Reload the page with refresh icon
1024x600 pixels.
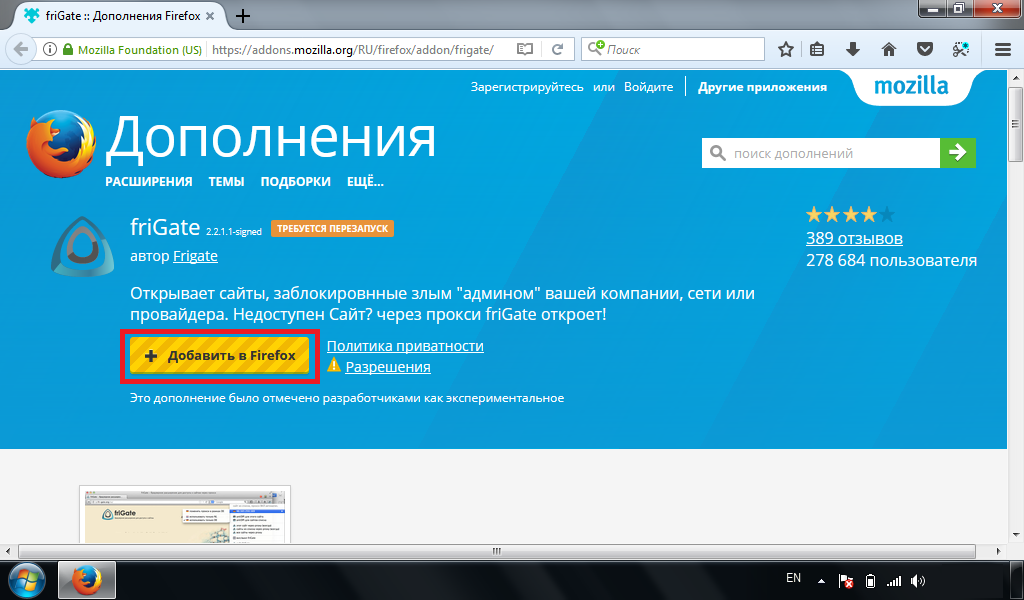coord(557,50)
